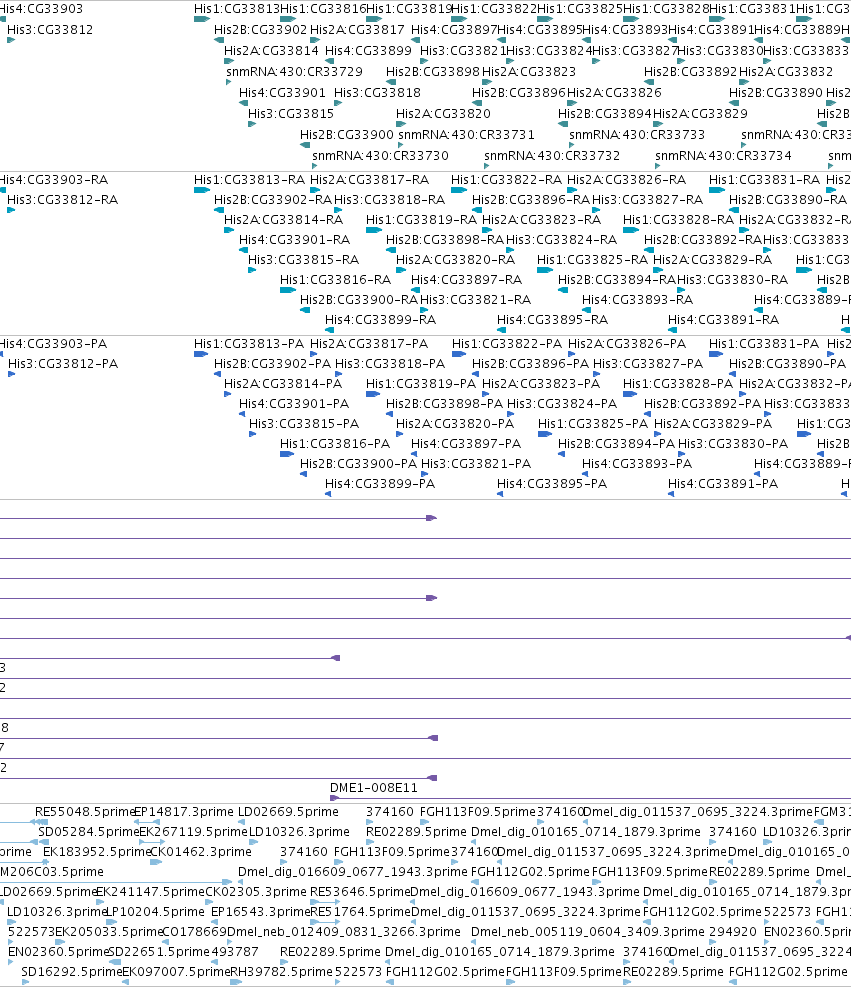The width and height of the screenshot is (851, 987).
Task: Click EST RH39782.5prime
Action: tap(281, 971)
